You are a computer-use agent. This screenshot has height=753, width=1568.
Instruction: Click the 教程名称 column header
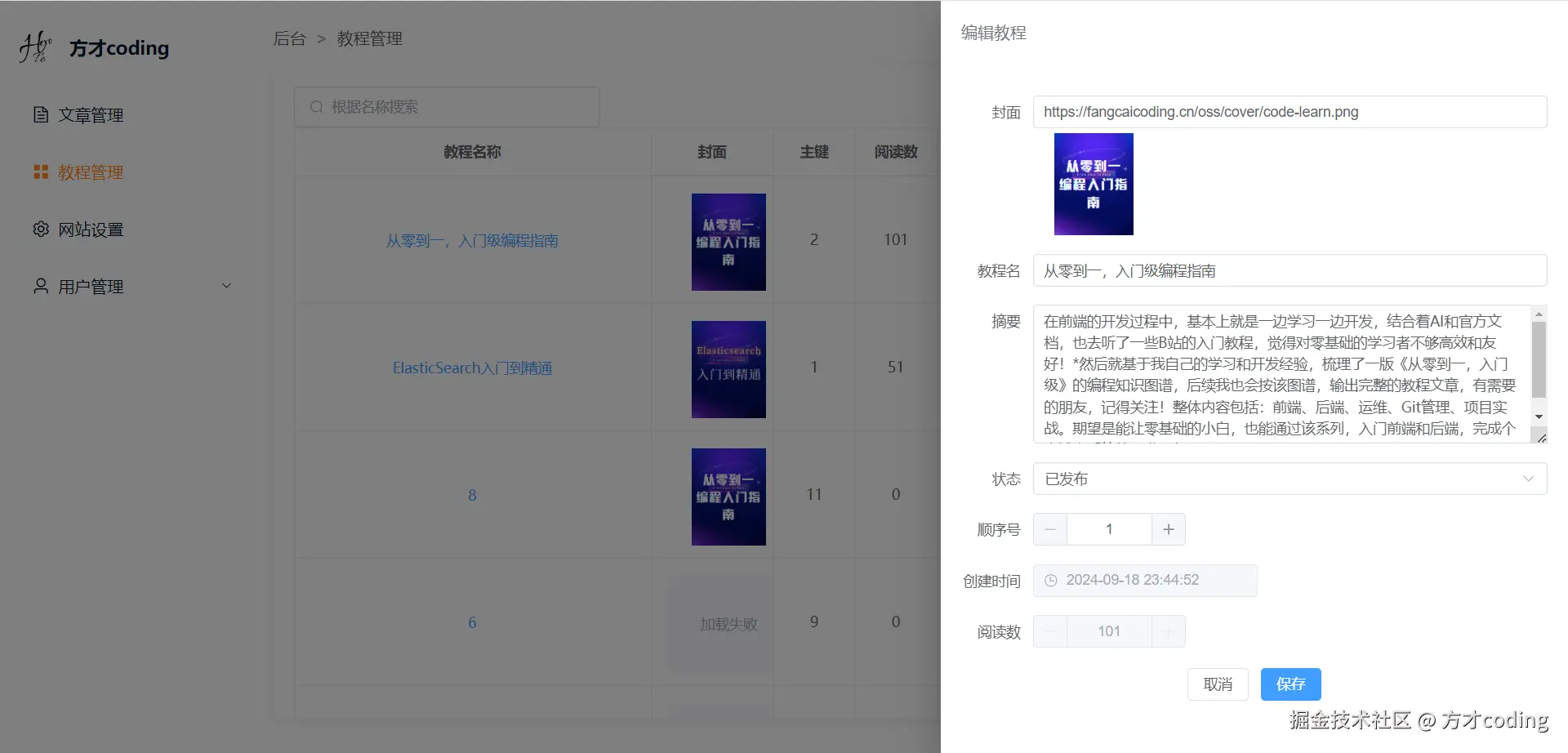[x=472, y=152]
